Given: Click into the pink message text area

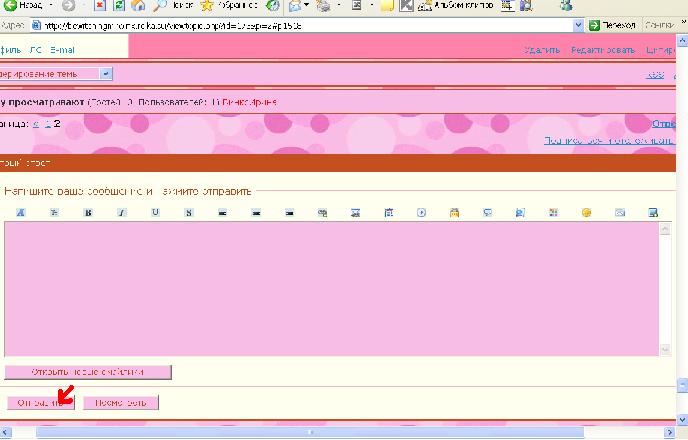Looking at the screenshot, I should [x=332, y=289].
